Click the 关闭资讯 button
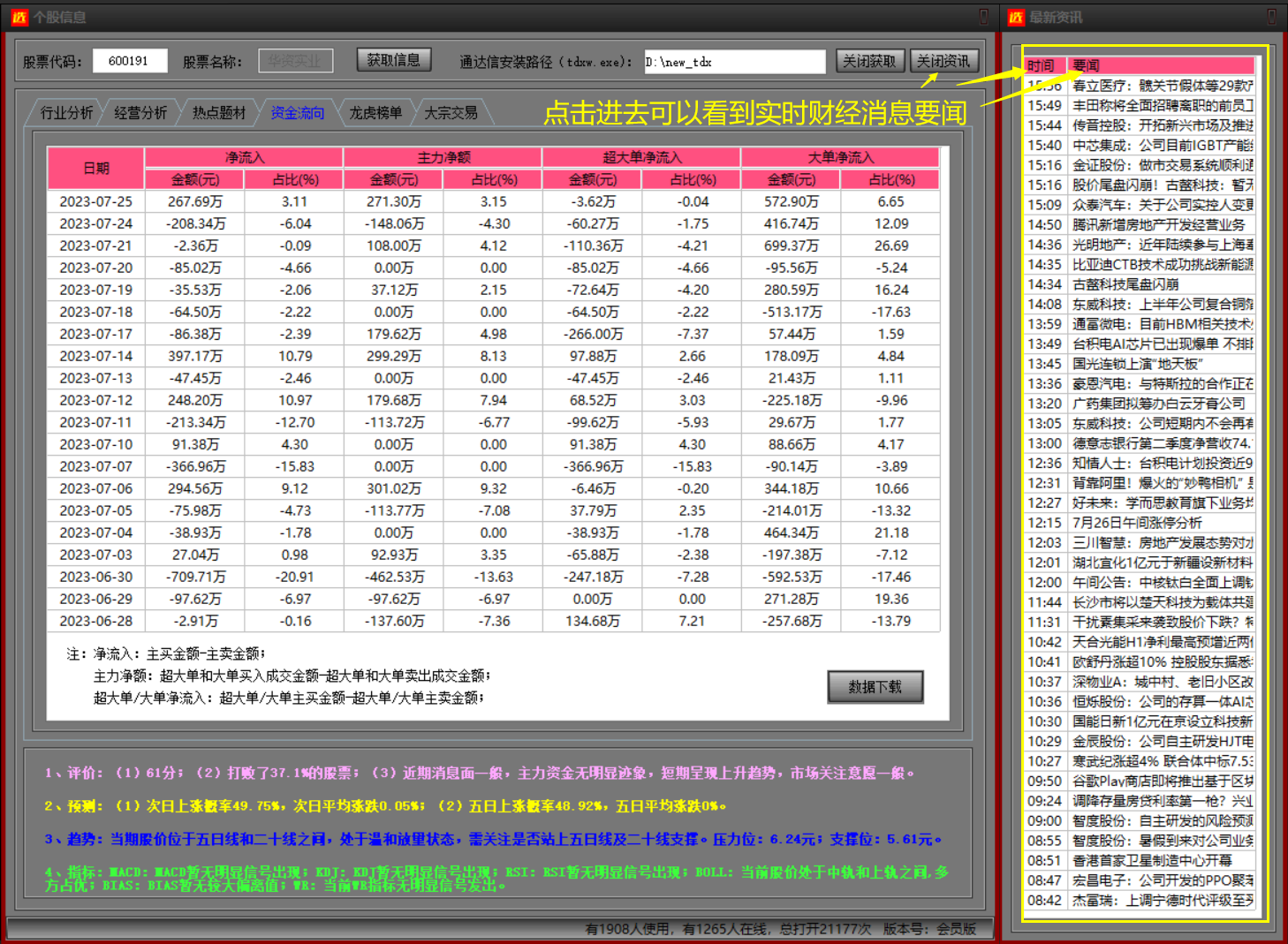 (x=943, y=61)
